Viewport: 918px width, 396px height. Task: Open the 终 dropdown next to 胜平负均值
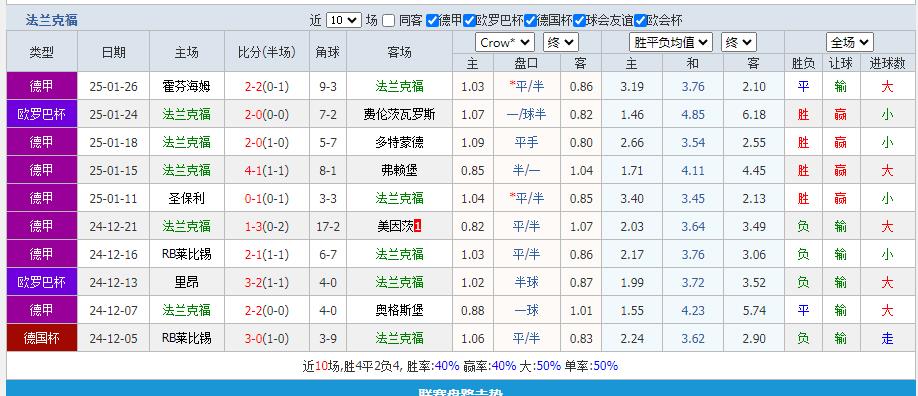point(739,42)
